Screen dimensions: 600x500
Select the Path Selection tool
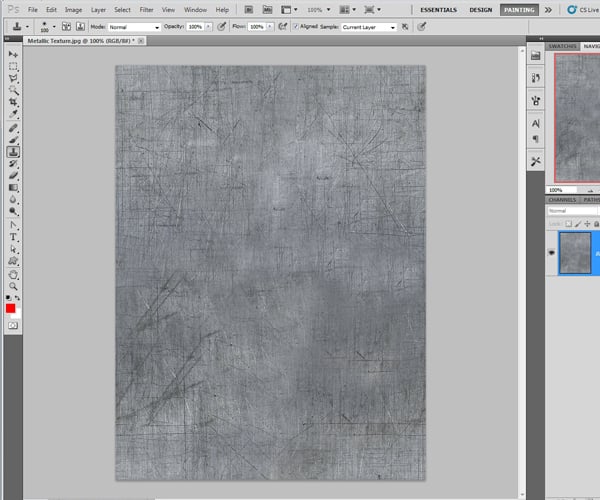point(13,249)
